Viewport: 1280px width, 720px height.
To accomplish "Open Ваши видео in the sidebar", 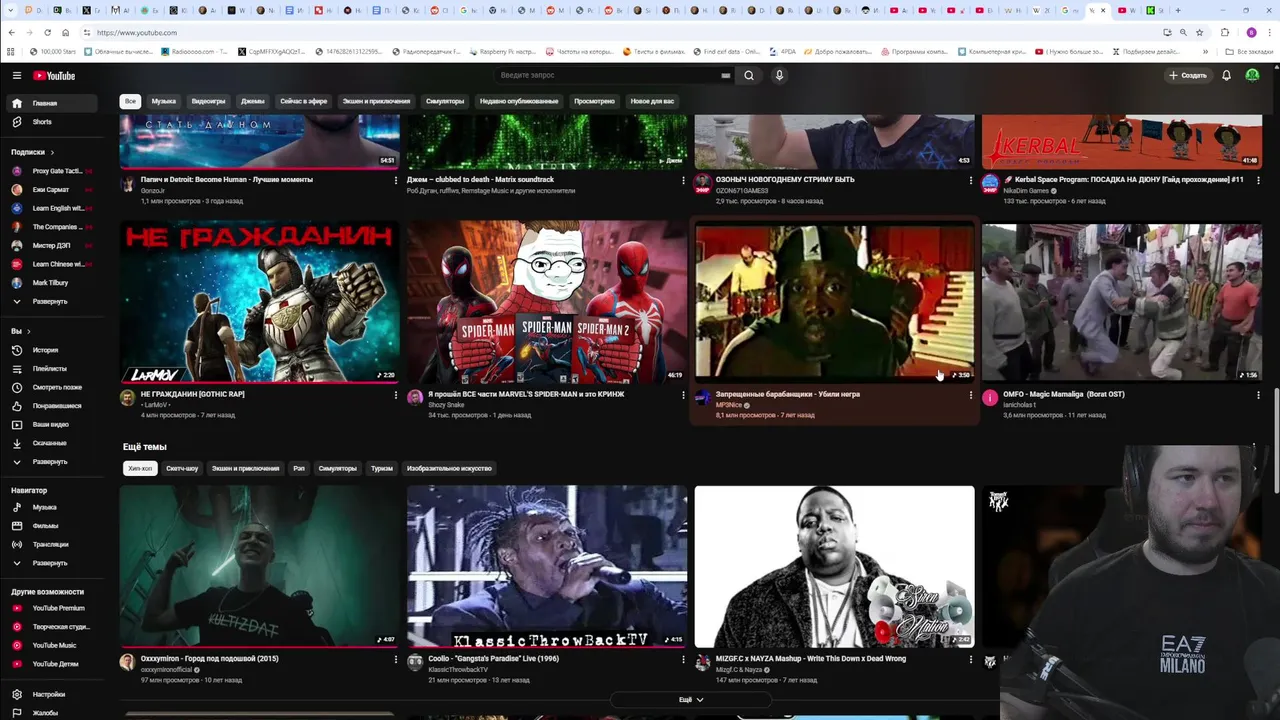I will pyautogui.click(x=49, y=424).
